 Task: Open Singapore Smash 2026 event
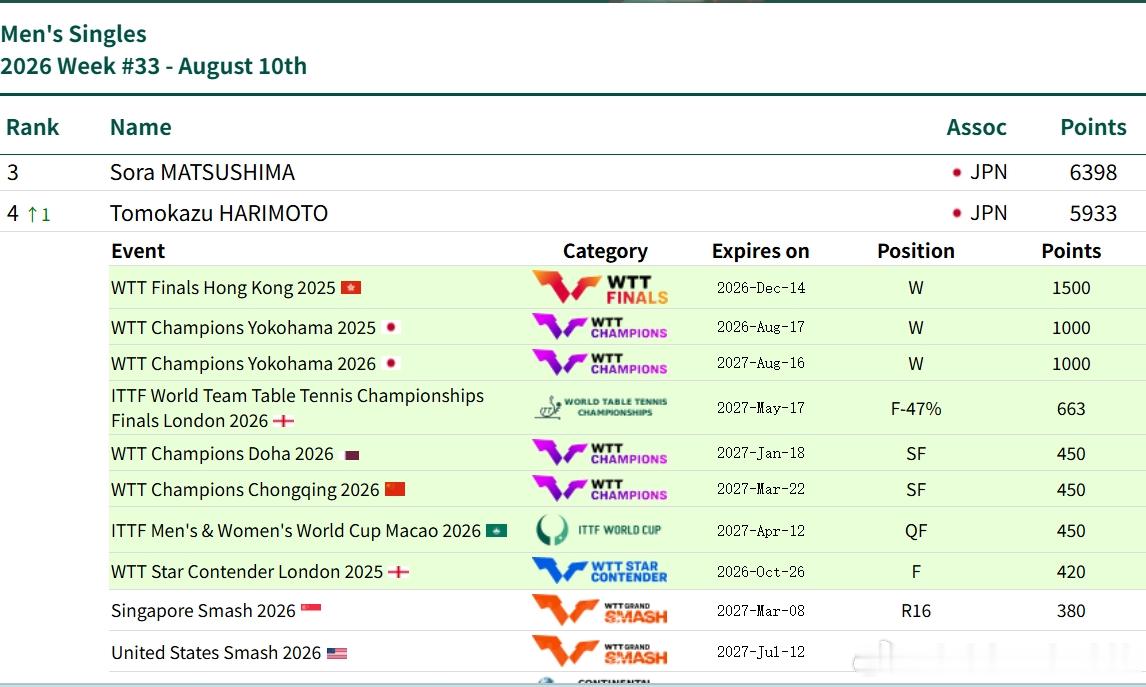[x=203, y=611]
